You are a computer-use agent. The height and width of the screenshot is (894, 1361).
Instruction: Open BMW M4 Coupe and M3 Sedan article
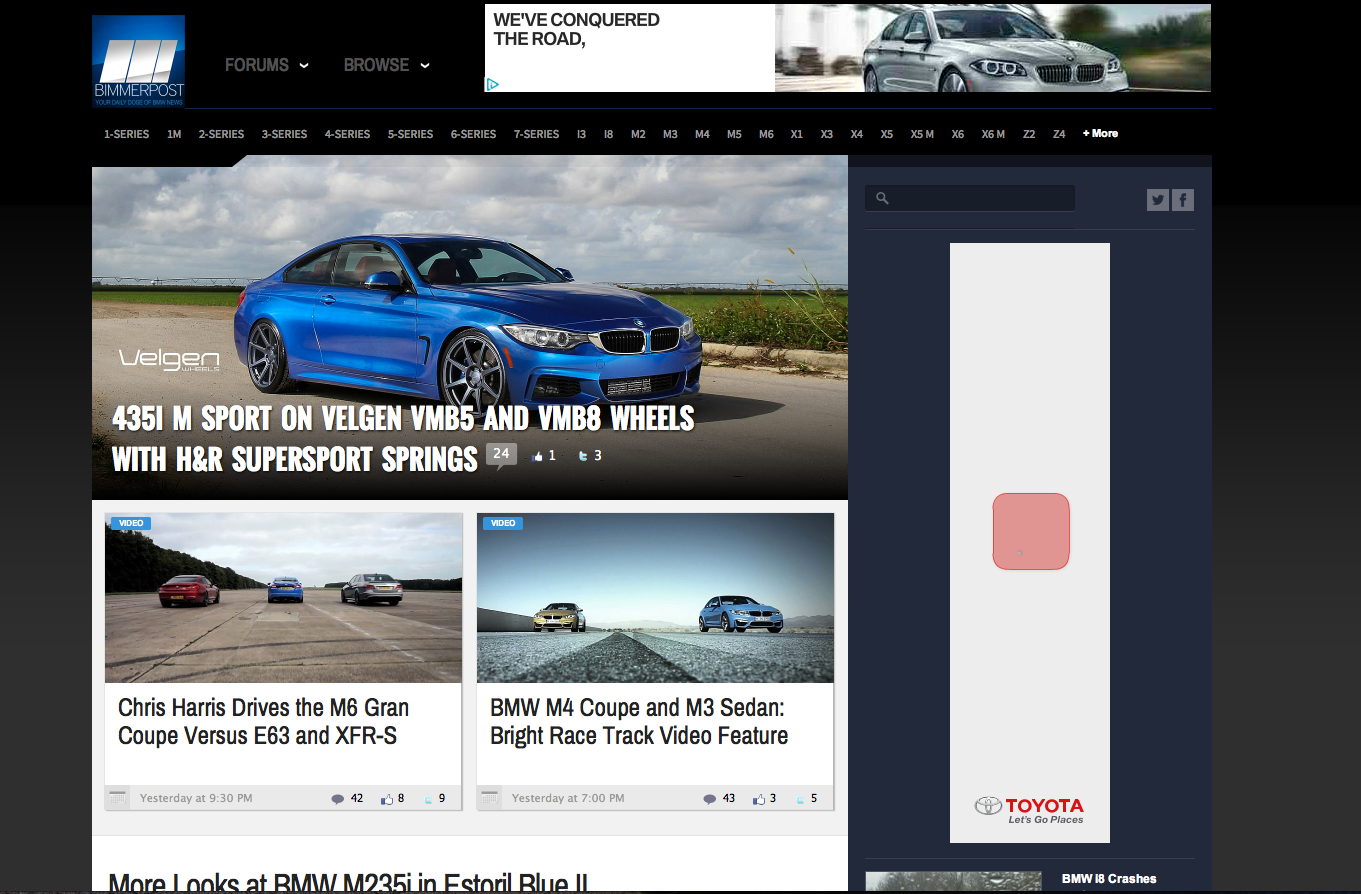(x=639, y=721)
